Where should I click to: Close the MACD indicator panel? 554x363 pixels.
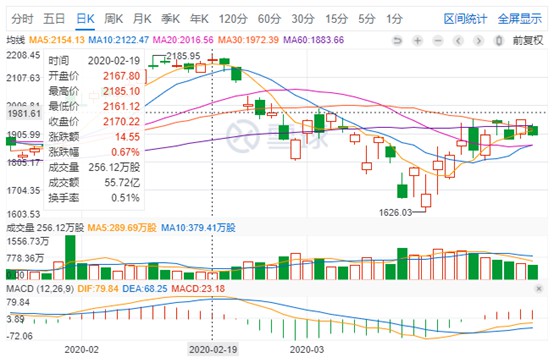click(538, 289)
